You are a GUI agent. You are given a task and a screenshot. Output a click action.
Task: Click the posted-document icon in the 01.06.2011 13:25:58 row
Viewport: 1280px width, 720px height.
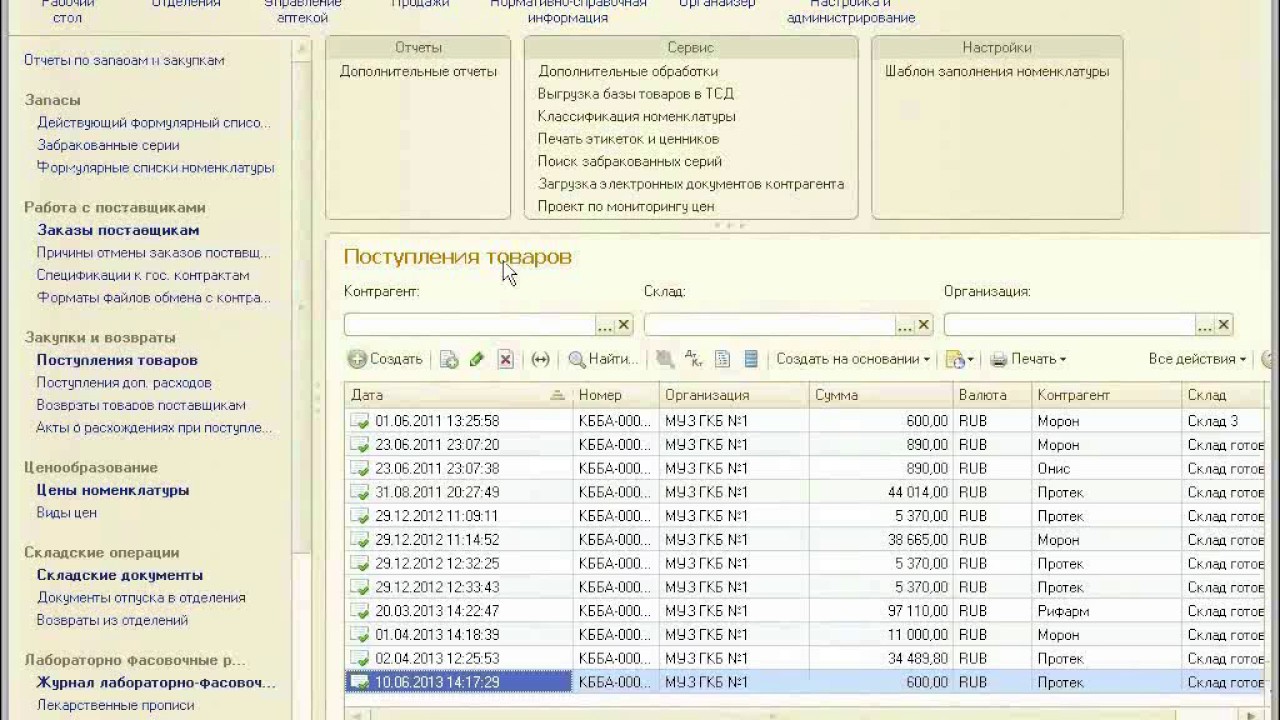(x=360, y=421)
